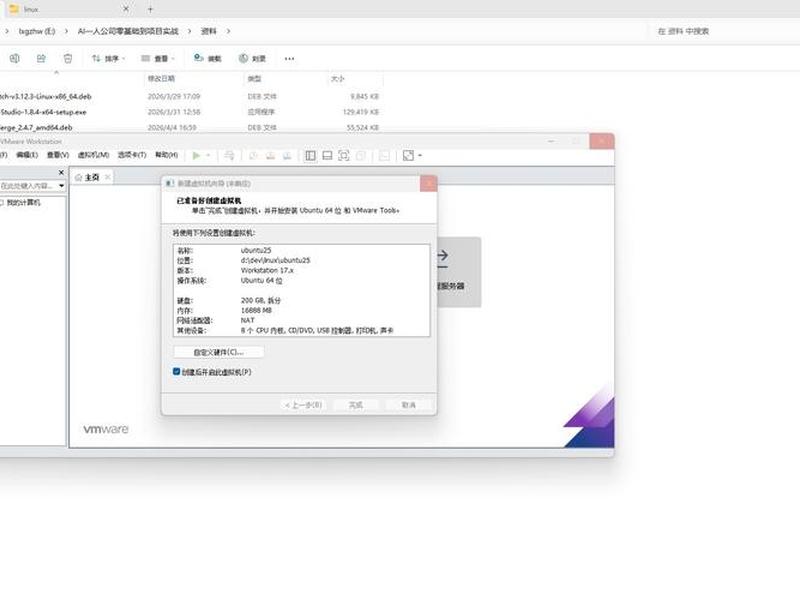Click the 资料 breadcrumb in Explorer
800x600 pixels.
(x=209, y=31)
